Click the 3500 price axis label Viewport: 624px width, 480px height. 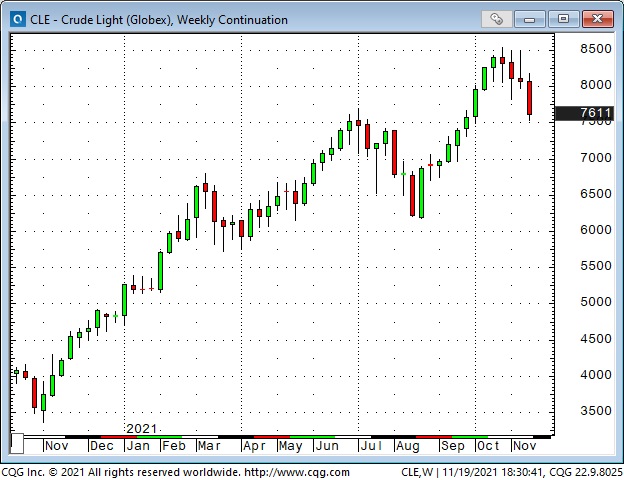(x=596, y=411)
